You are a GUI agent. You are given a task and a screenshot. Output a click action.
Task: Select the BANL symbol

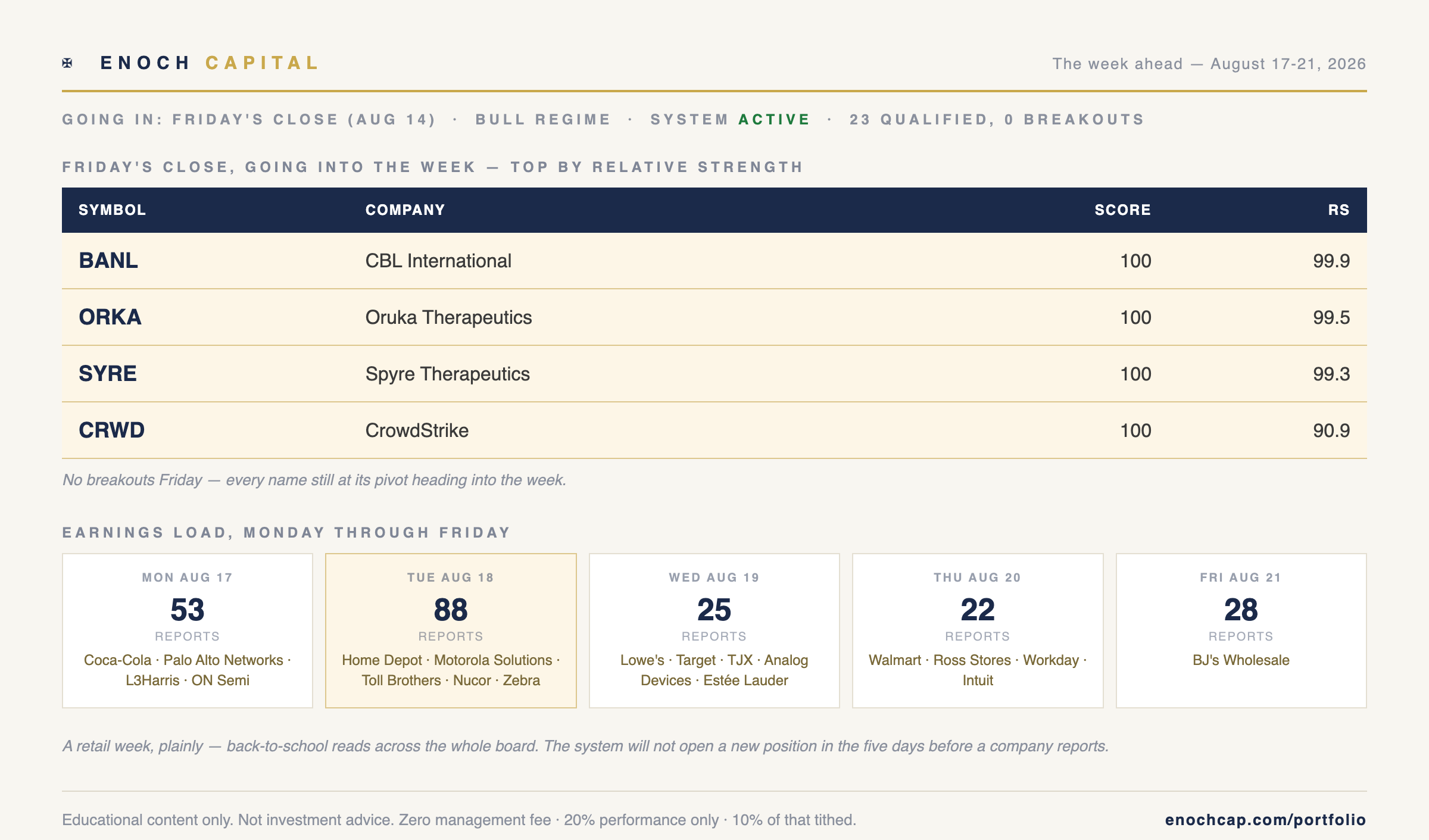pyautogui.click(x=108, y=261)
